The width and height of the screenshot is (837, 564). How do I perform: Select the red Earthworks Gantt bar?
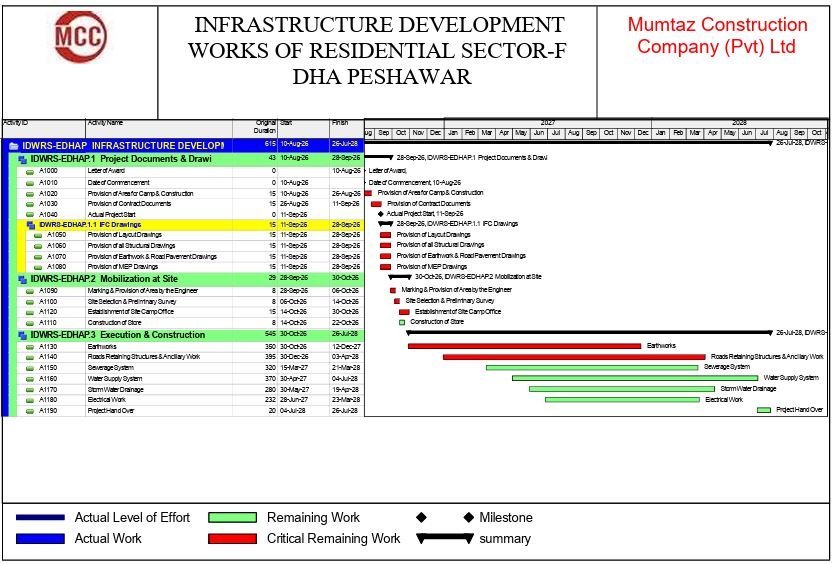point(524,346)
